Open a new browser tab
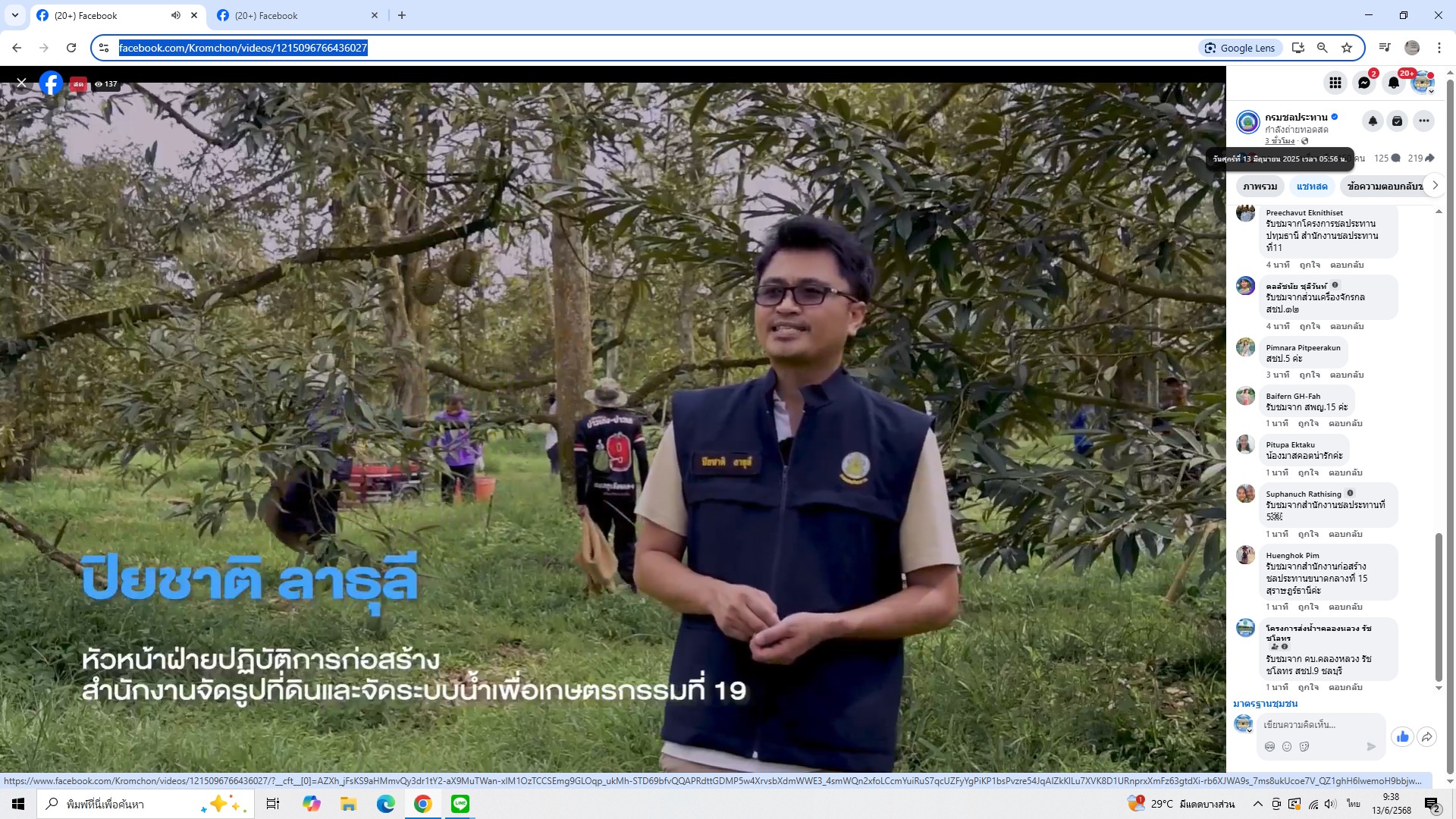Viewport: 1456px width, 819px height. [402, 15]
